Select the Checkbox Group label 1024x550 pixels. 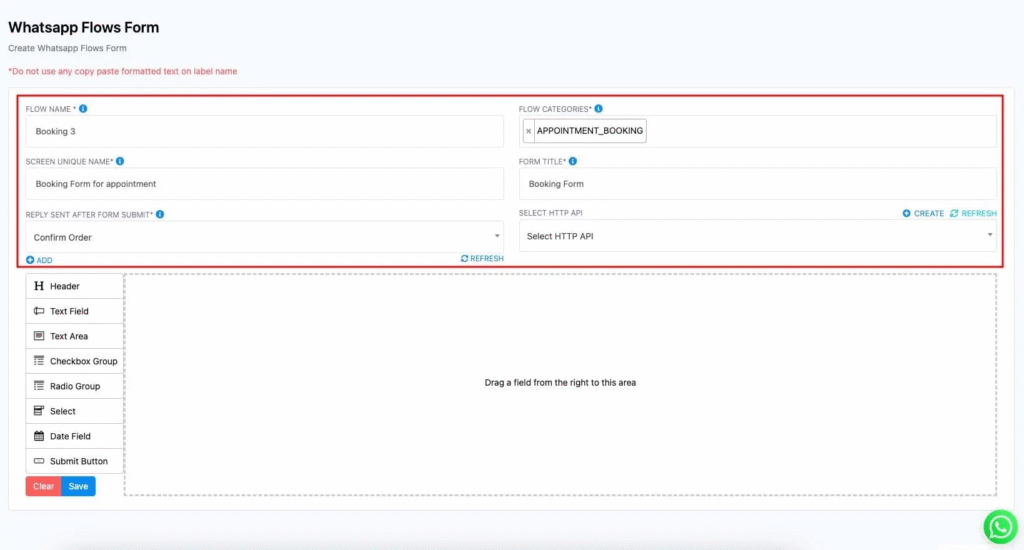click(x=84, y=361)
